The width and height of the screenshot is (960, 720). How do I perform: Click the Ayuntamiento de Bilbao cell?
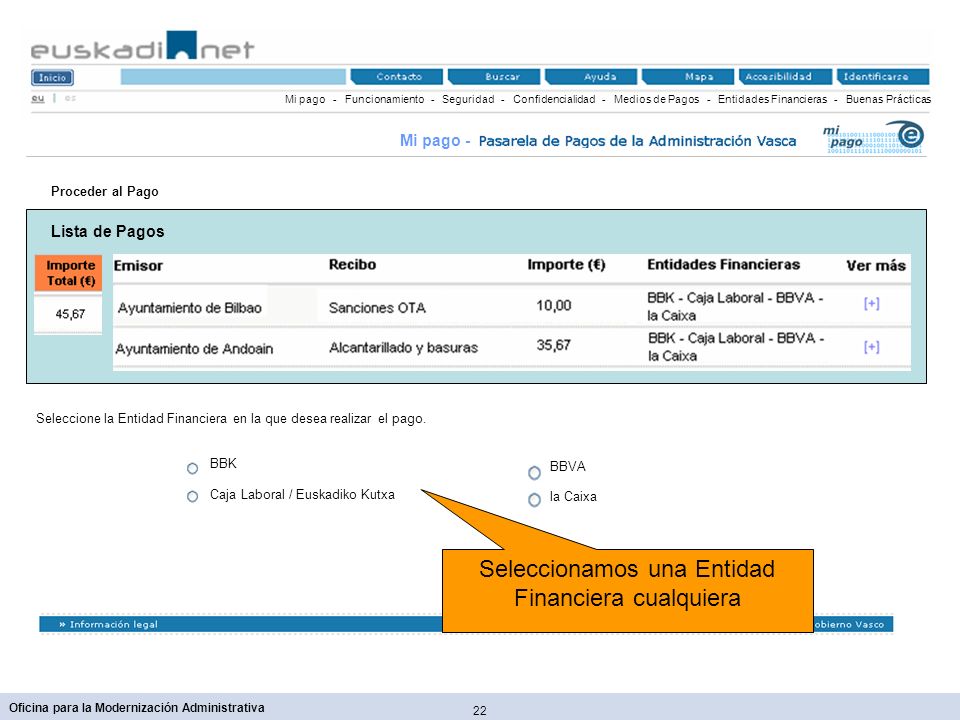pos(189,308)
